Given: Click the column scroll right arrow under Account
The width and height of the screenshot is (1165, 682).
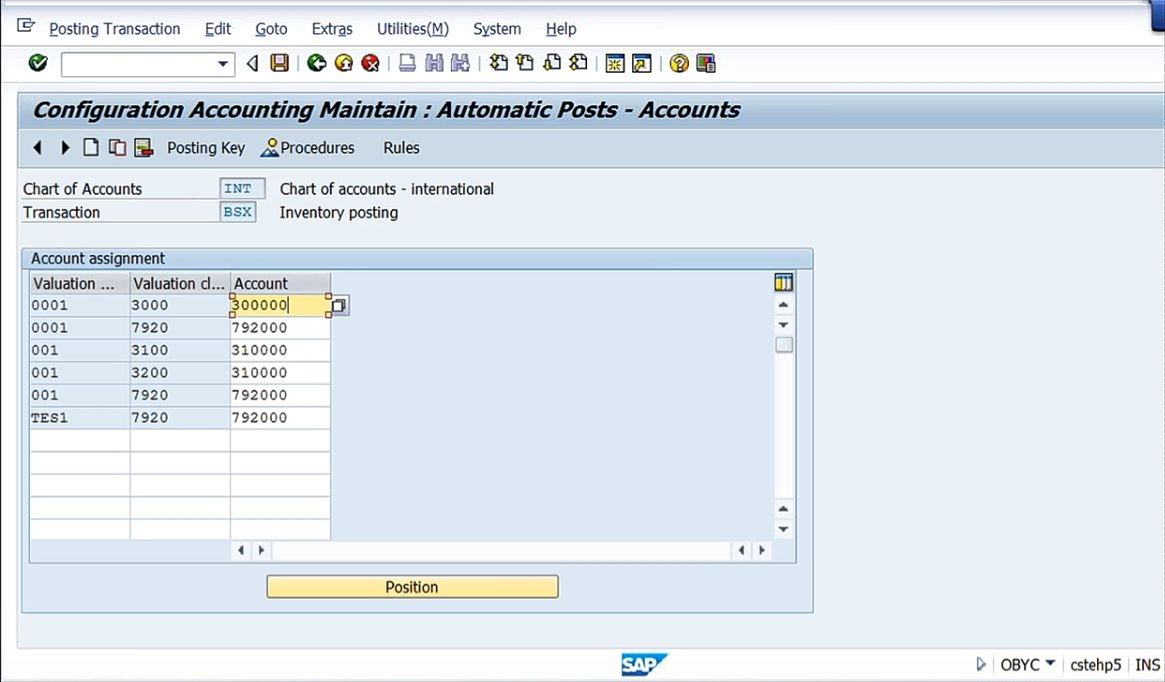Looking at the screenshot, I should click(261, 551).
